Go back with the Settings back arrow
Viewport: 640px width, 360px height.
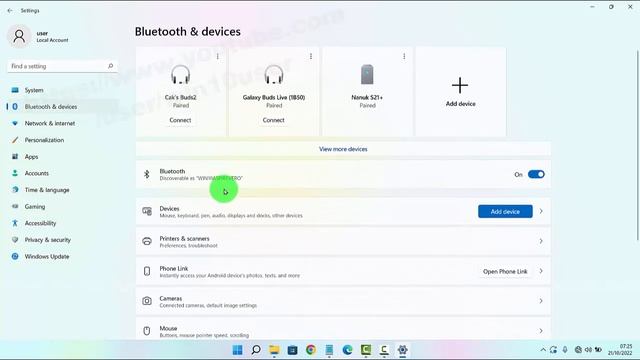(10, 11)
